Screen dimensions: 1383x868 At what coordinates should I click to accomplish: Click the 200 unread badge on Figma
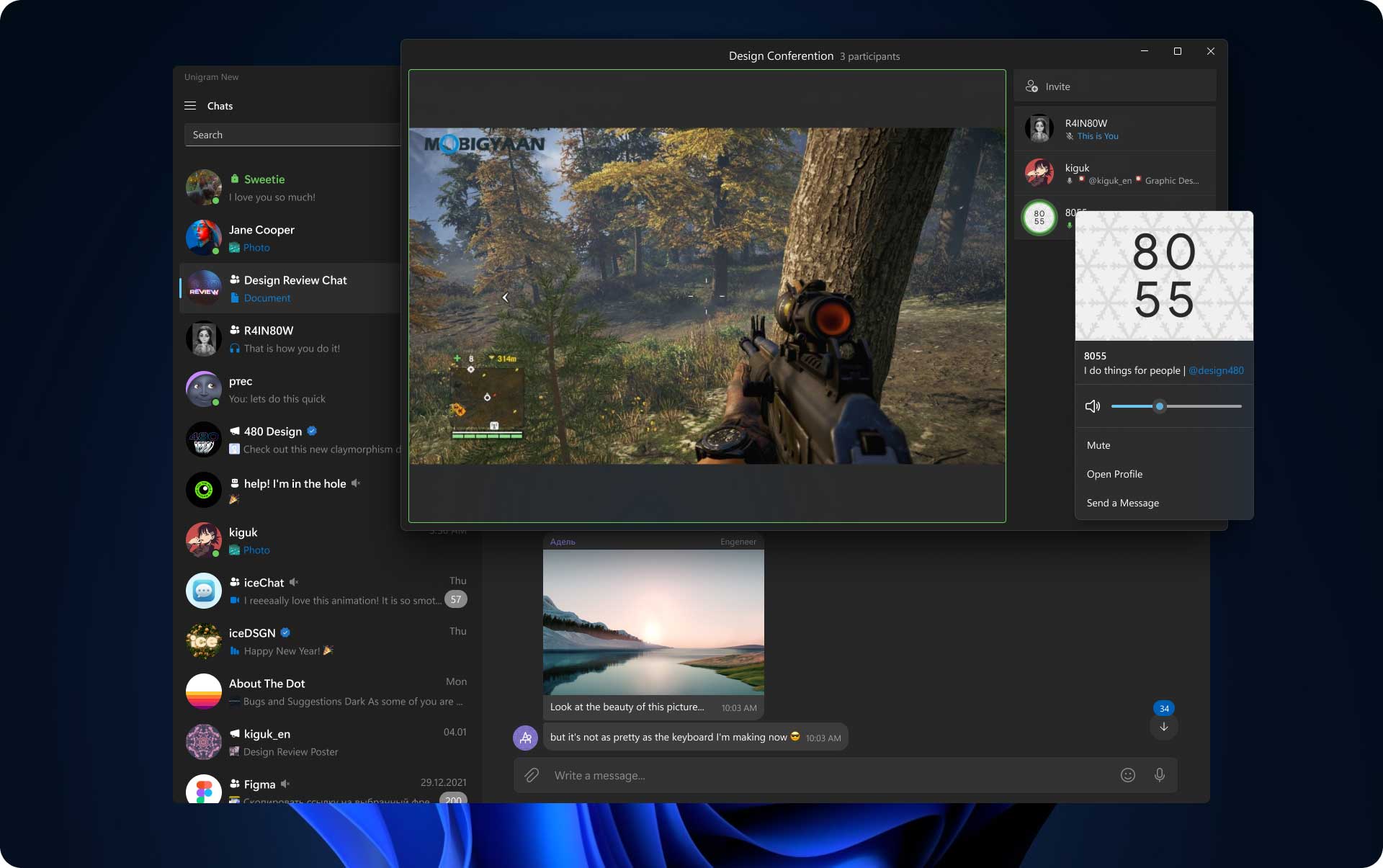[453, 799]
